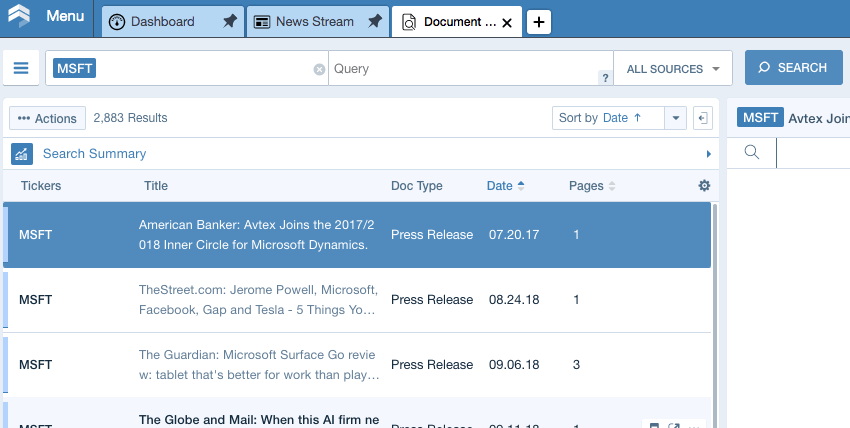Focus the document viewer search field

tap(813, 153)
